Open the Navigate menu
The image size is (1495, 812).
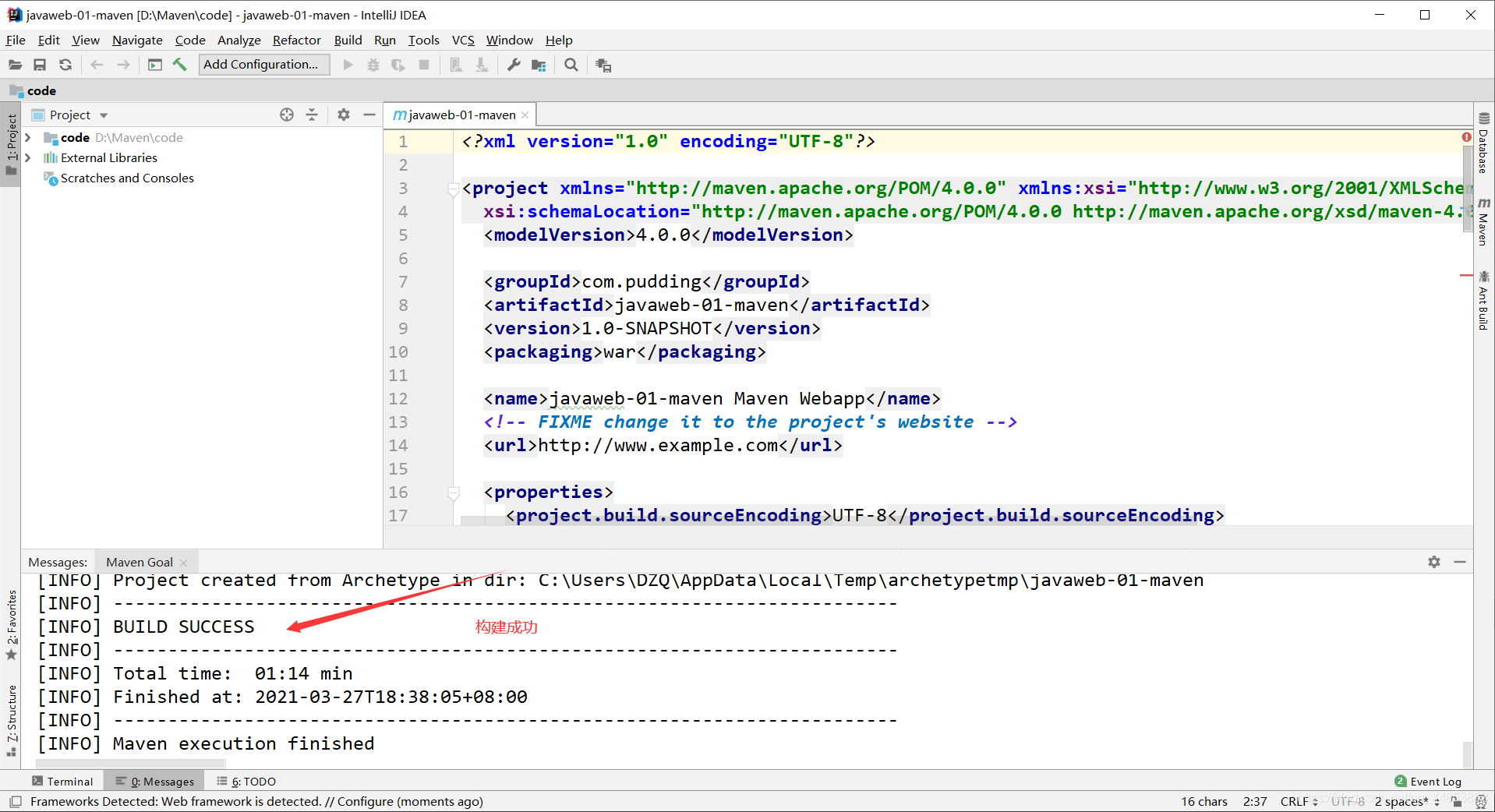click(137, 40)
